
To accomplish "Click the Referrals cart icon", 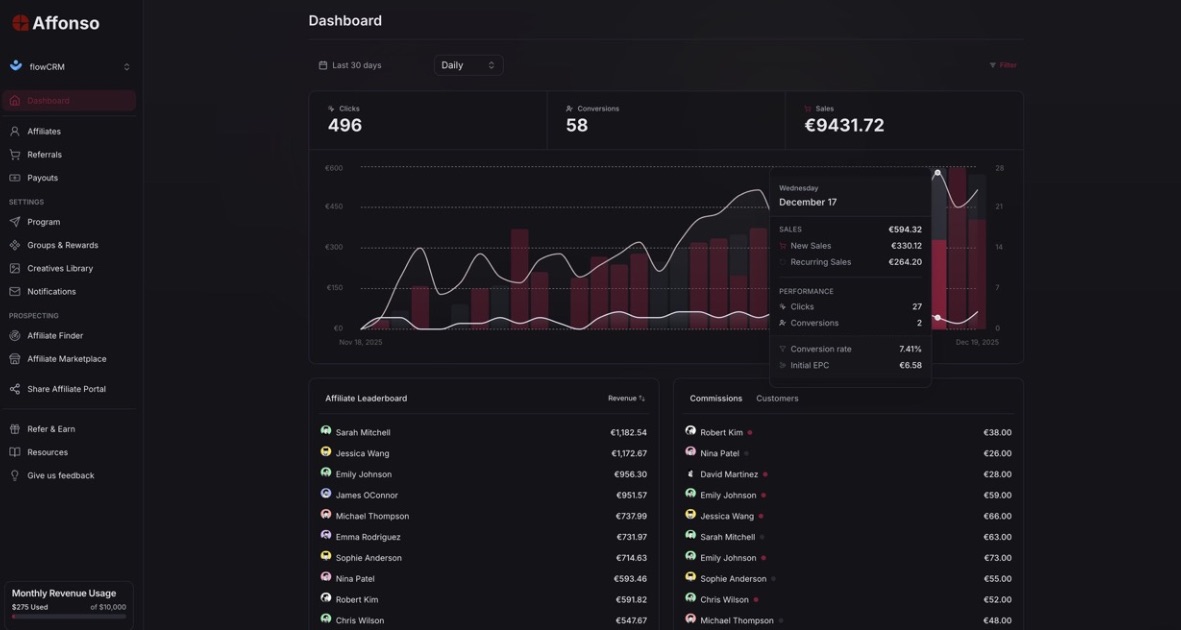I will [x=15, y=155].
